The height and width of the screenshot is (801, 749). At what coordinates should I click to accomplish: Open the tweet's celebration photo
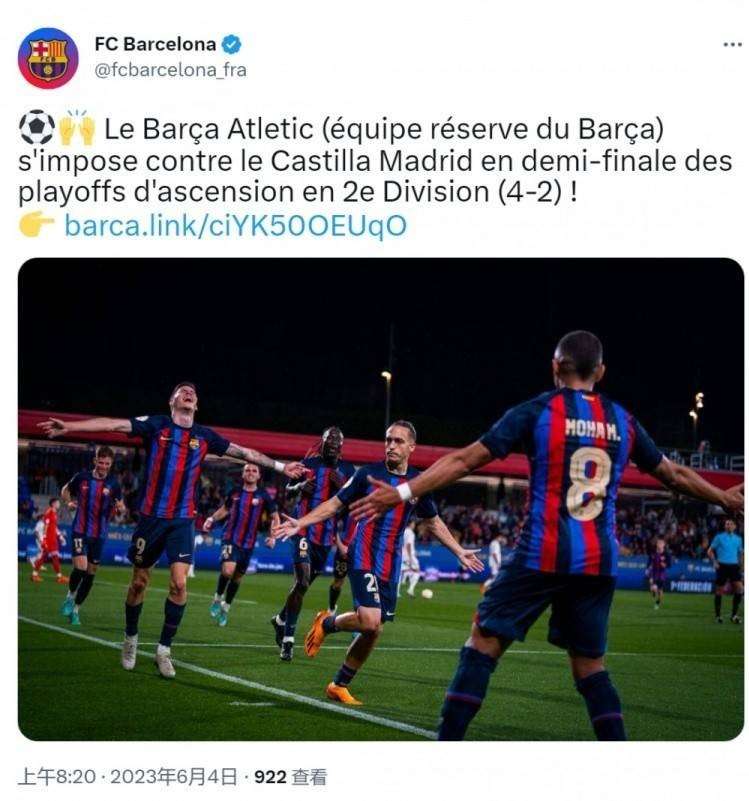click(x=381, y=499)
